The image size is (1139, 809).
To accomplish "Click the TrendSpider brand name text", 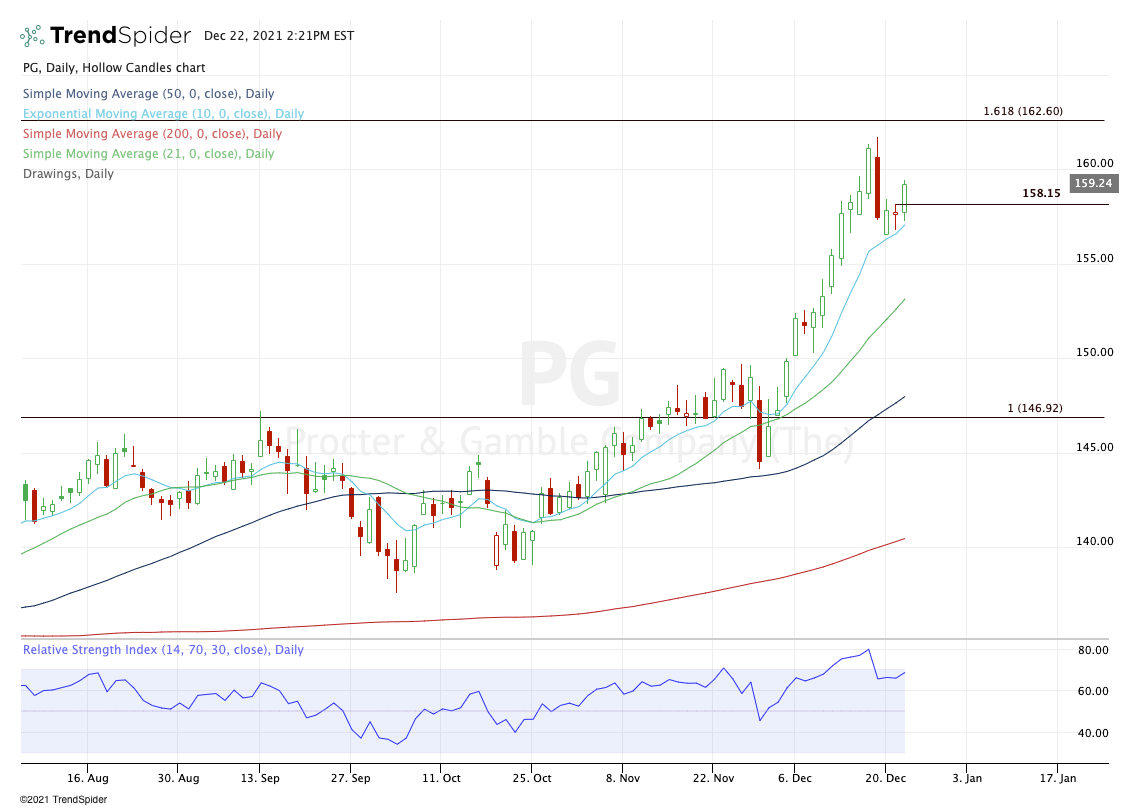I will pos(121,36).
